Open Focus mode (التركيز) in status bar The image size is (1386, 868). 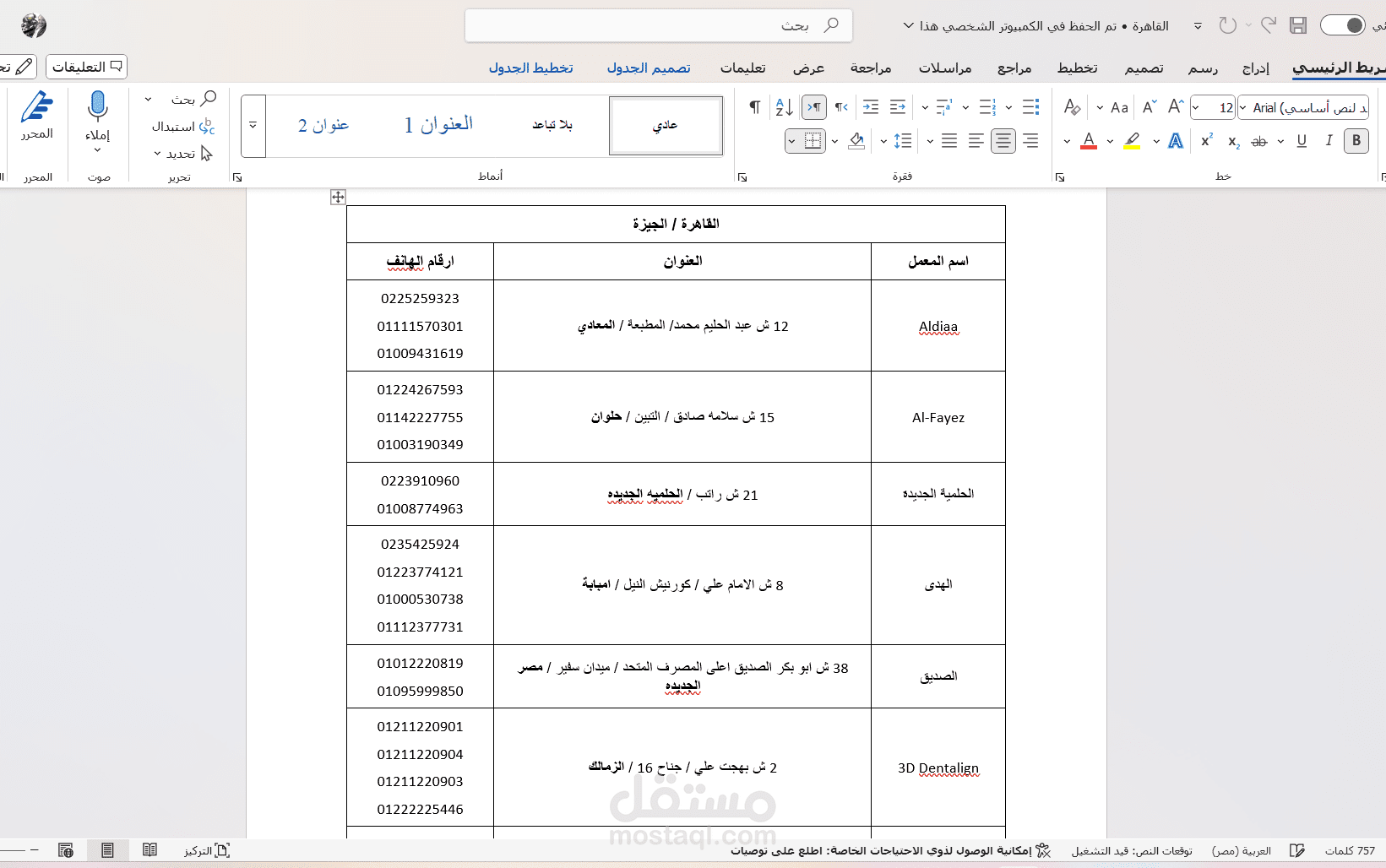[207, 850]
